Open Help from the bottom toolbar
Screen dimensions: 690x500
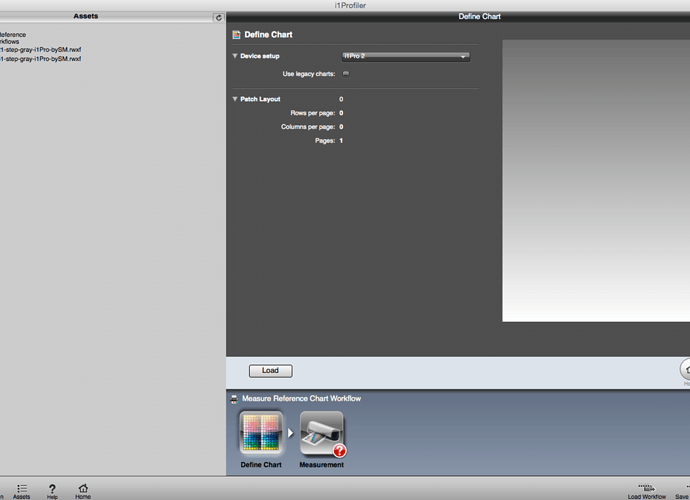coord(52,491)
